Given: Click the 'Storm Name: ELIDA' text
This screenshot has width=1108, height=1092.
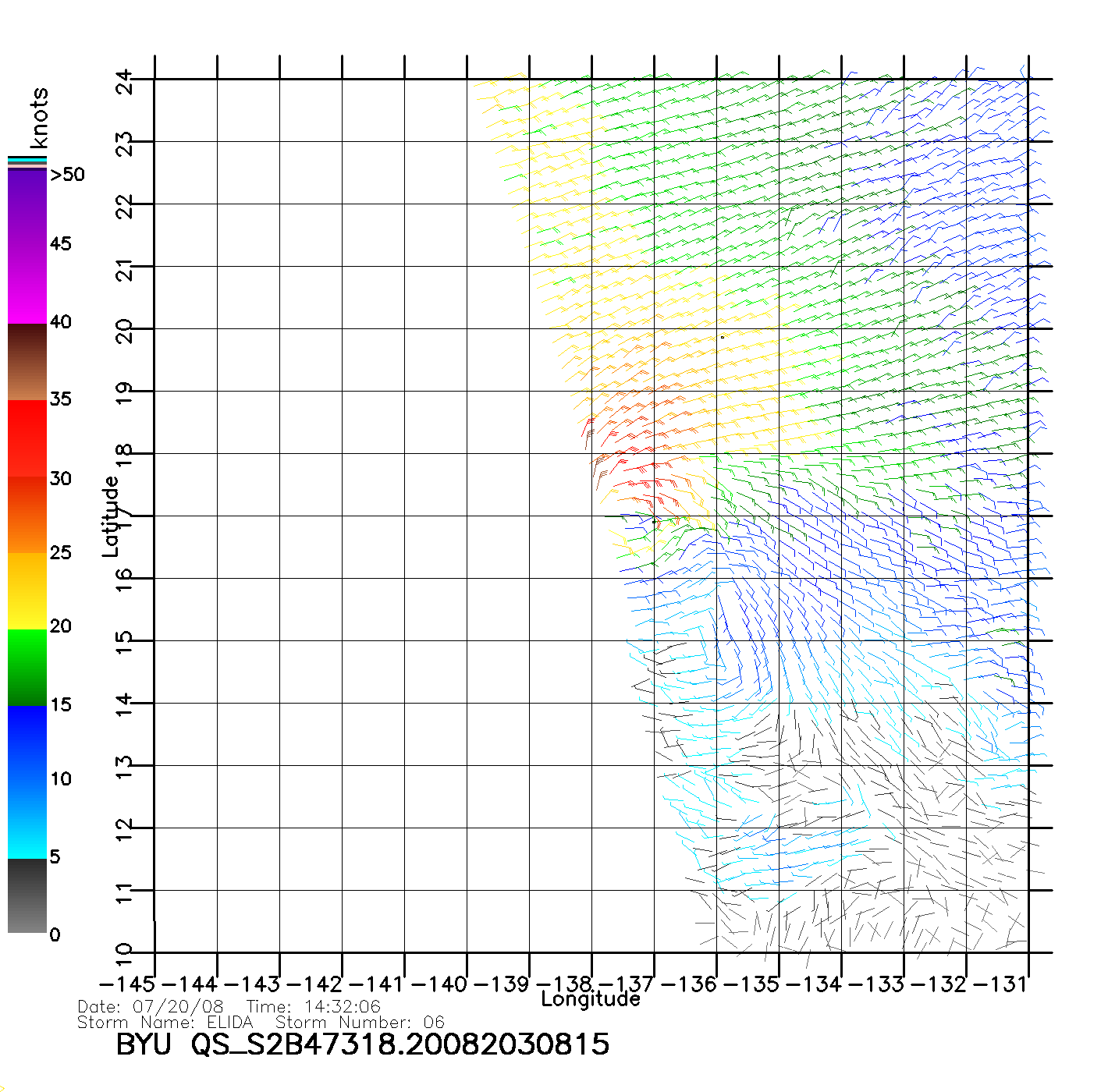Looking at the screenshot, I should [165, 1023].
